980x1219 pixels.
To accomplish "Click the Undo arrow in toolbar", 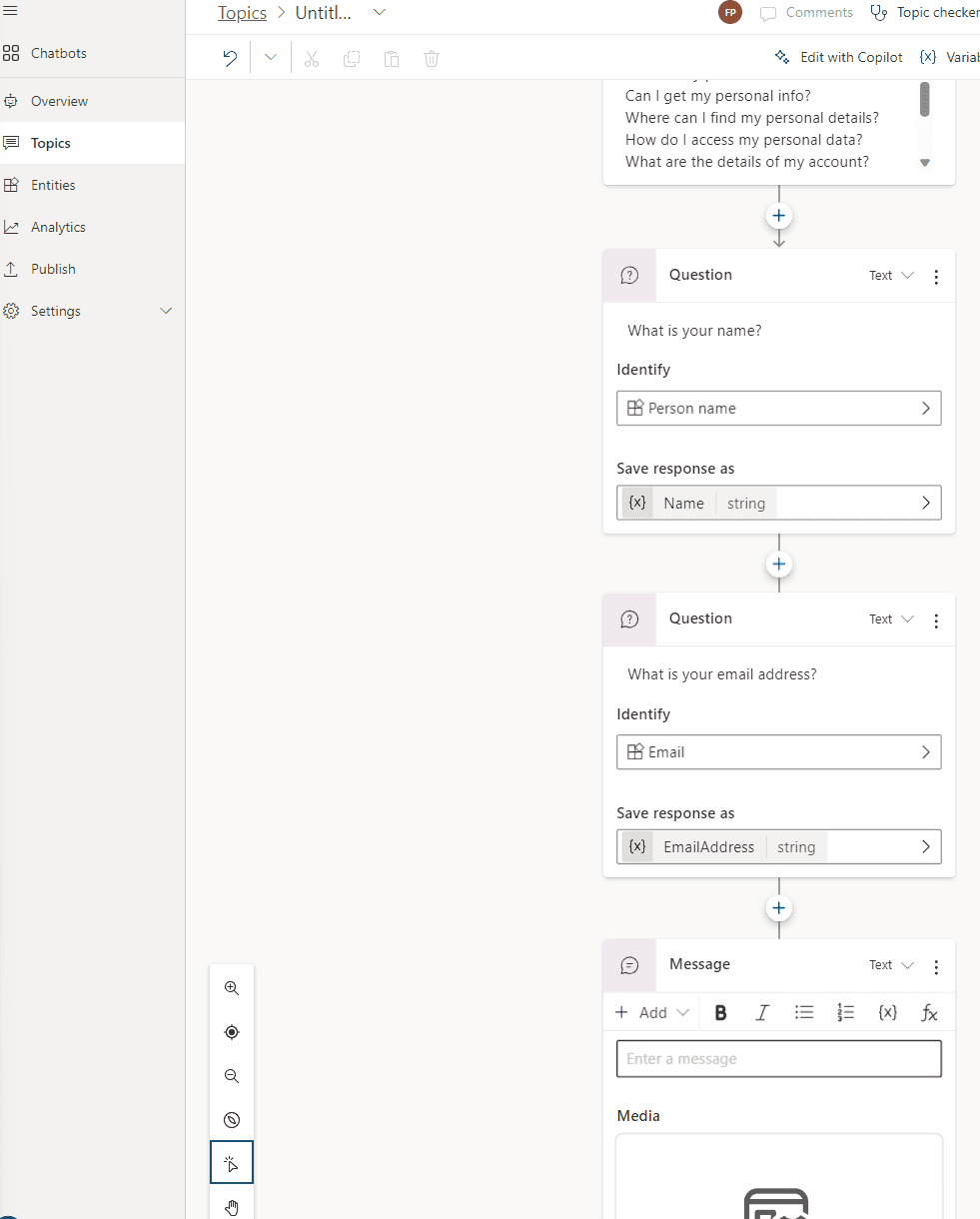I will (x=230, y=58).
